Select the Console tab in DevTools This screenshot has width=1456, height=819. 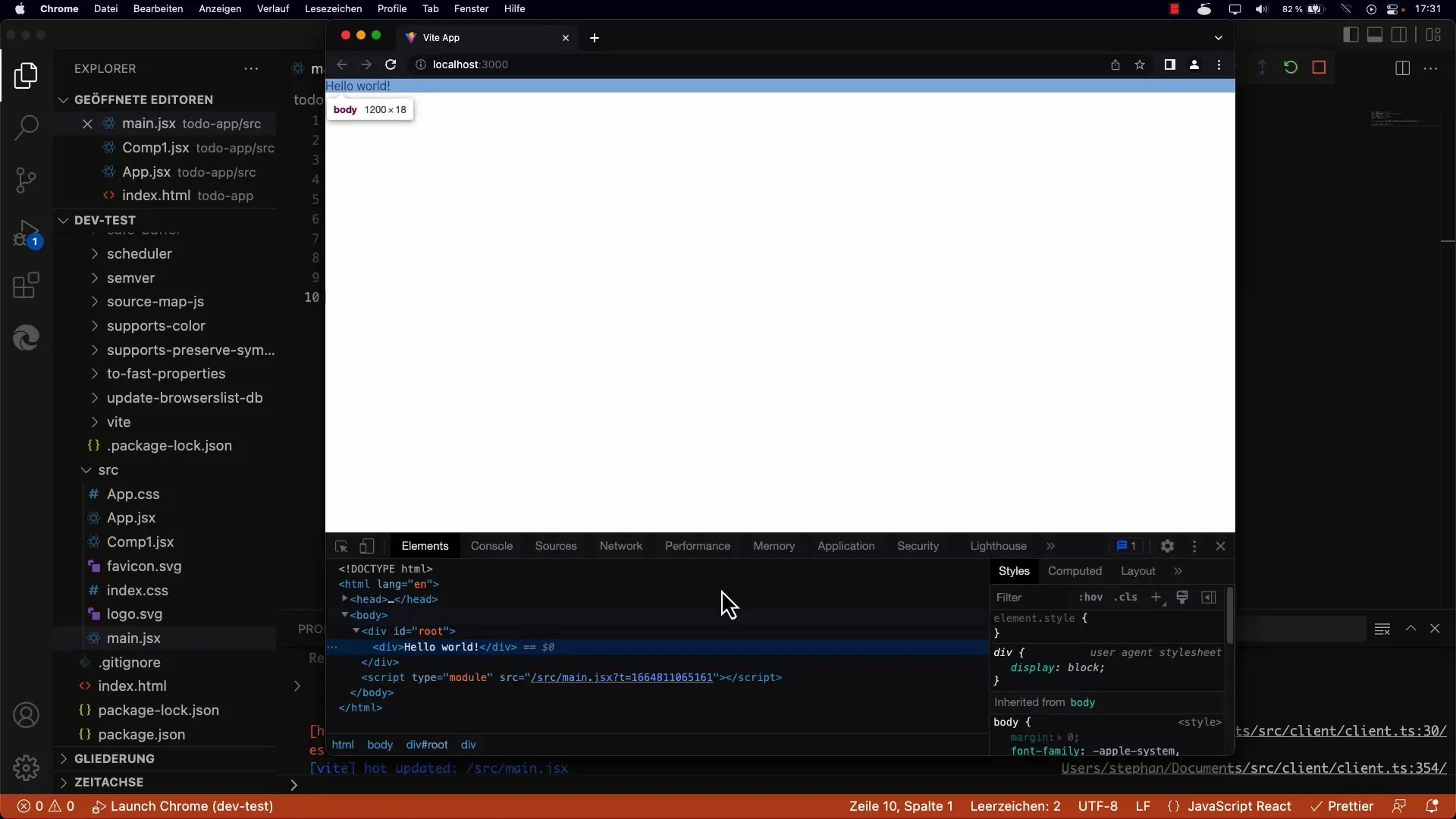click(x=491, y=545)
